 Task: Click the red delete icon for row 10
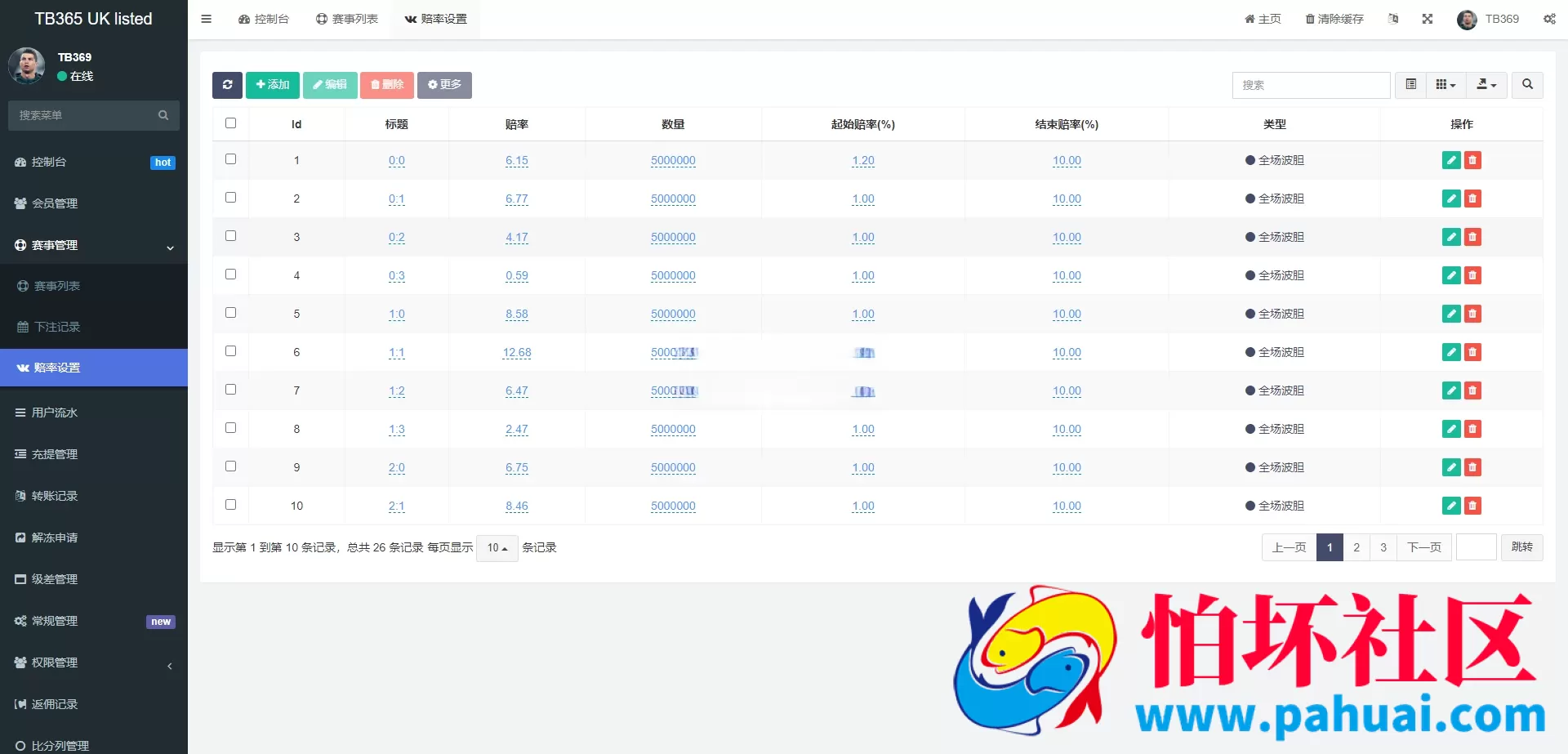pyautogui.click(x=1472, y=506)
